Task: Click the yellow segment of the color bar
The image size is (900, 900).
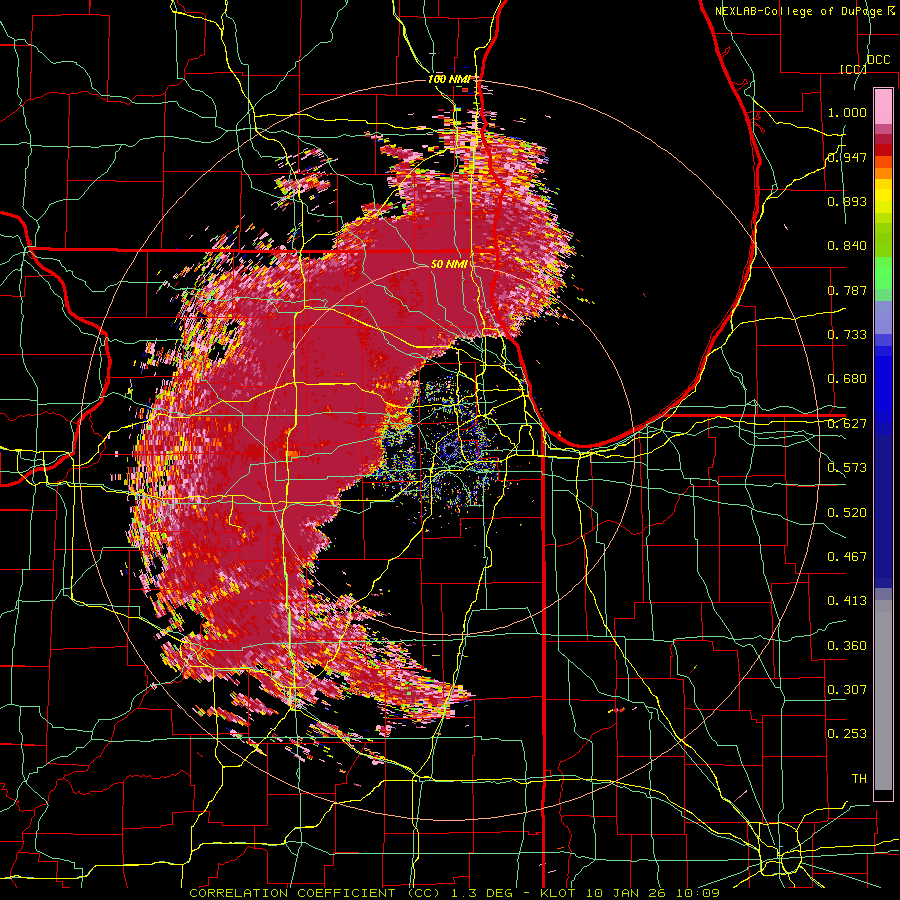Action: (x=883, y=197)
